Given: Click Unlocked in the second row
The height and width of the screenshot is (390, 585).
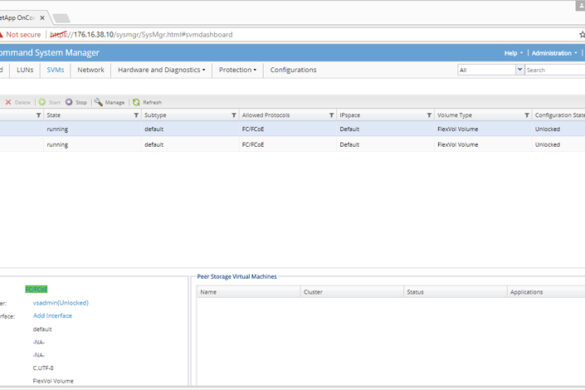Looking at the screenshot, I should coord(547,145).
